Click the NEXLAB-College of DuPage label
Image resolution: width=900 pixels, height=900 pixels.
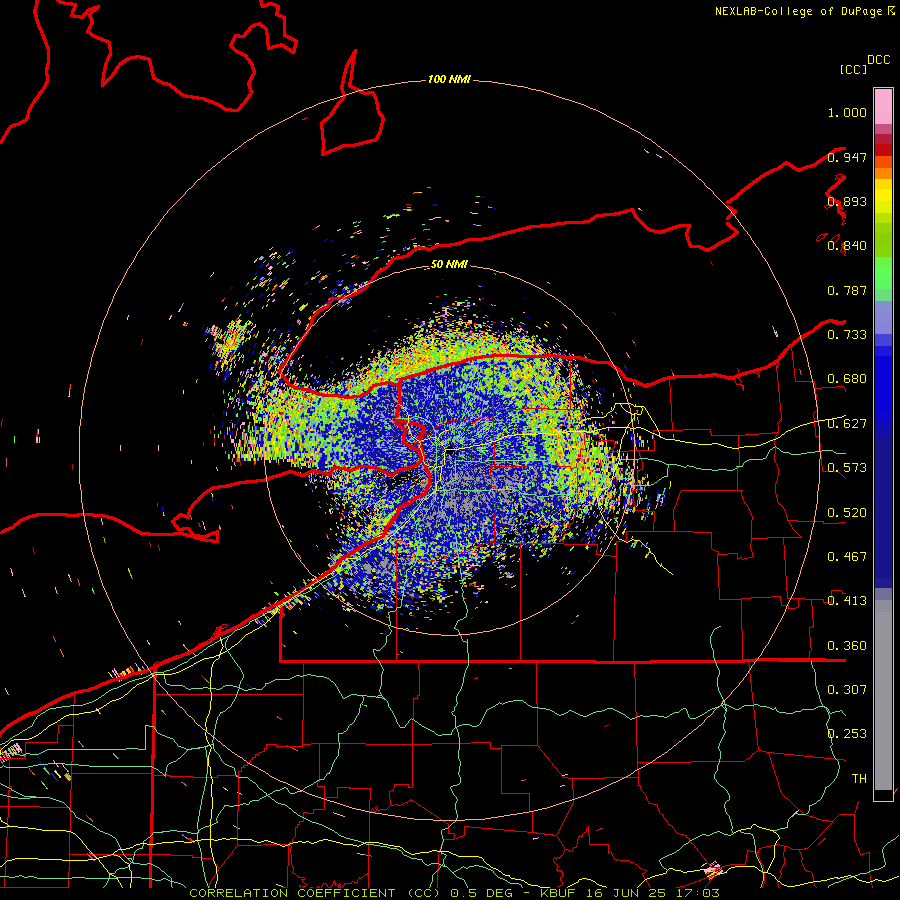(x=798, y=11)
